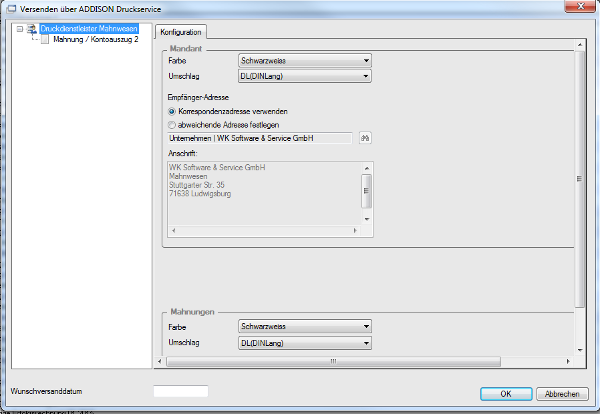
Task: Collapse the Druckdienstleister Mahnwesen tree node
Action: coord(20,29)
